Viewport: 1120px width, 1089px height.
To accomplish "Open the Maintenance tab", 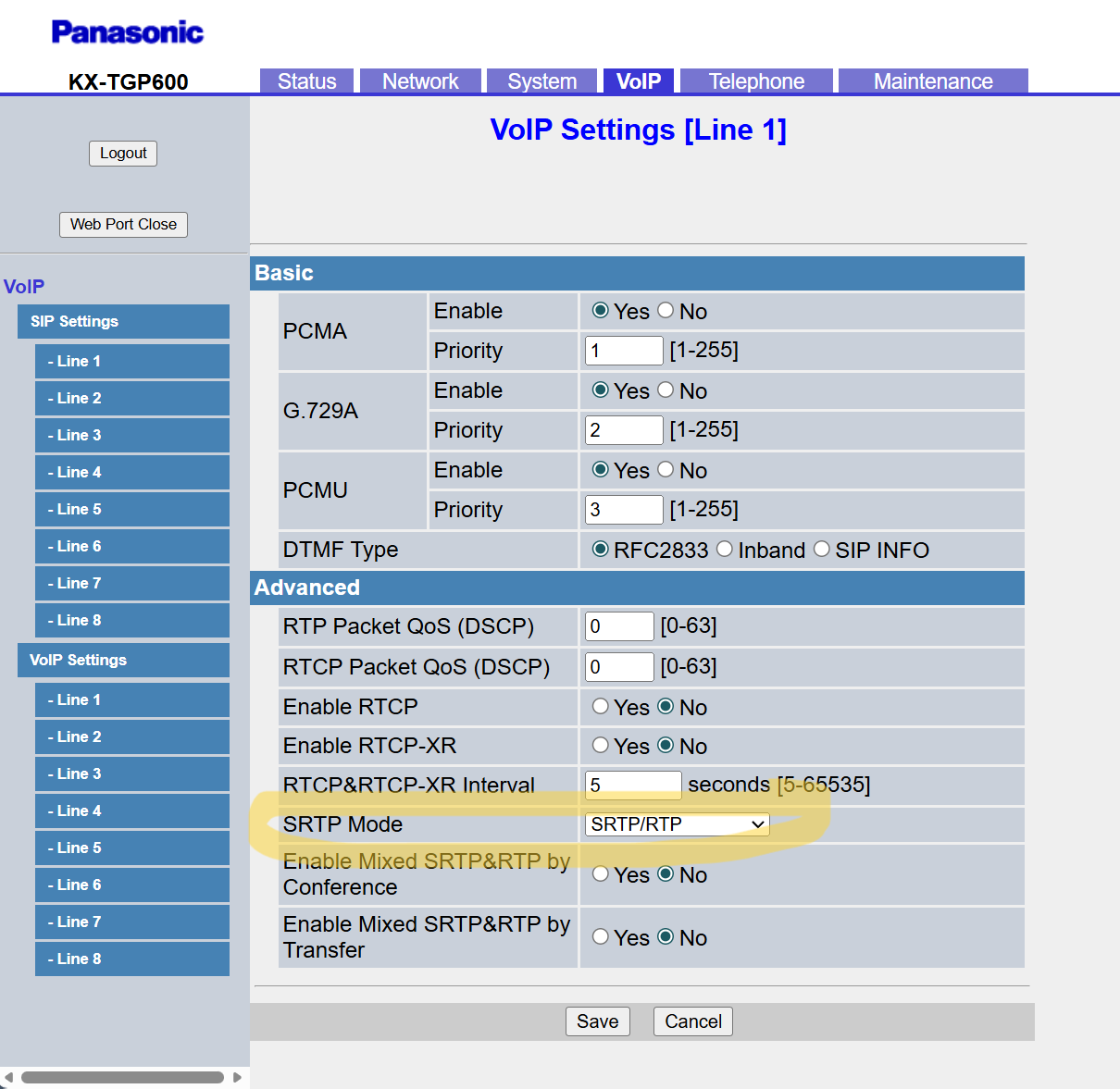I will (x=932, y=81).
